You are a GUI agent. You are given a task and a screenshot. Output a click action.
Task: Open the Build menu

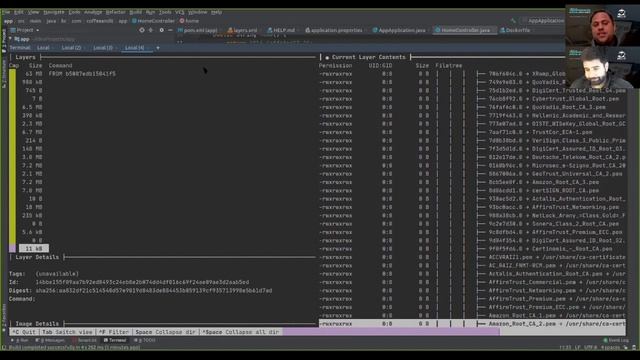(x=136, y=12)
